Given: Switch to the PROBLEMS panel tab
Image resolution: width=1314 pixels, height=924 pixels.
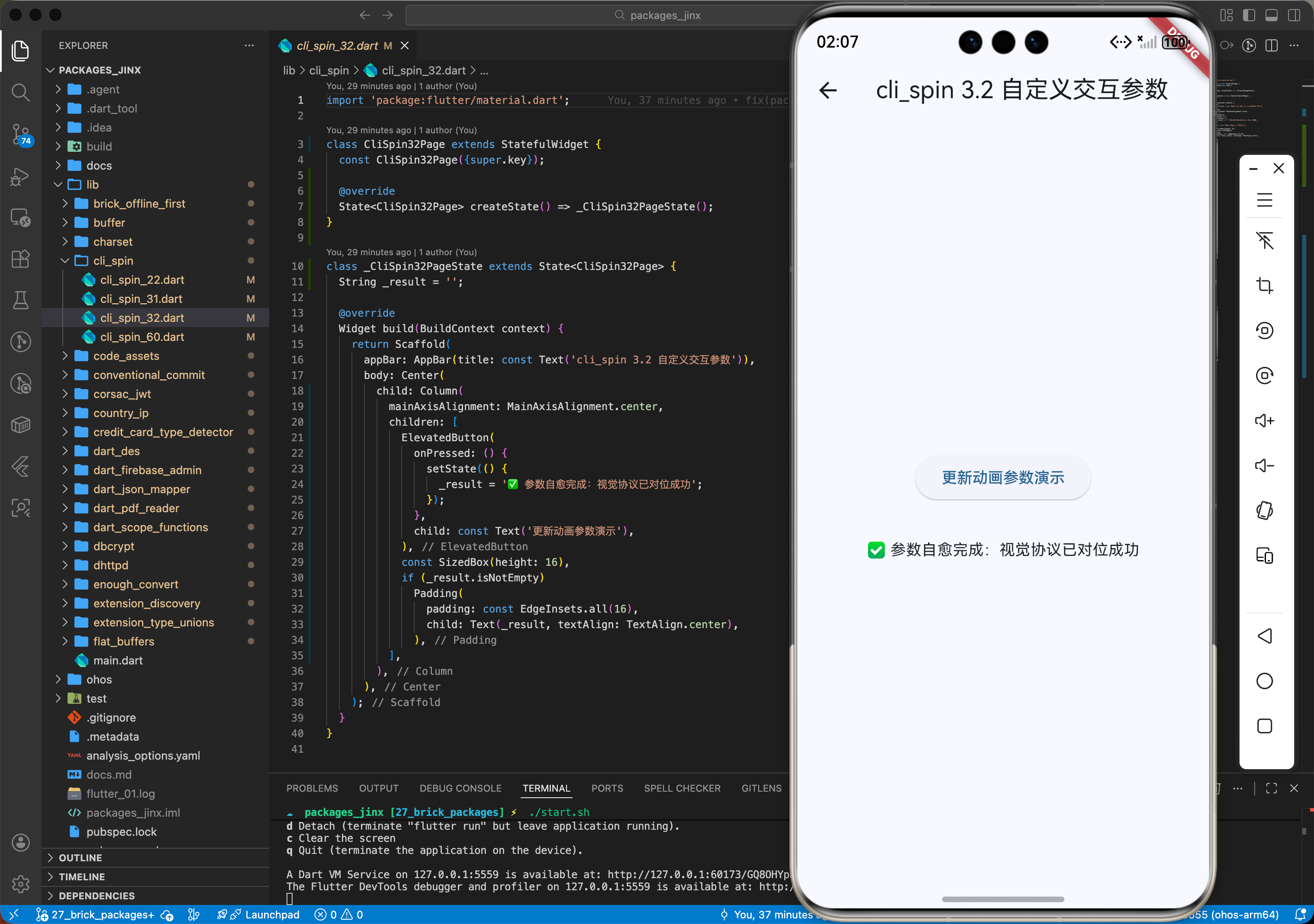Looking at the screenshot, I should [312, 789].
